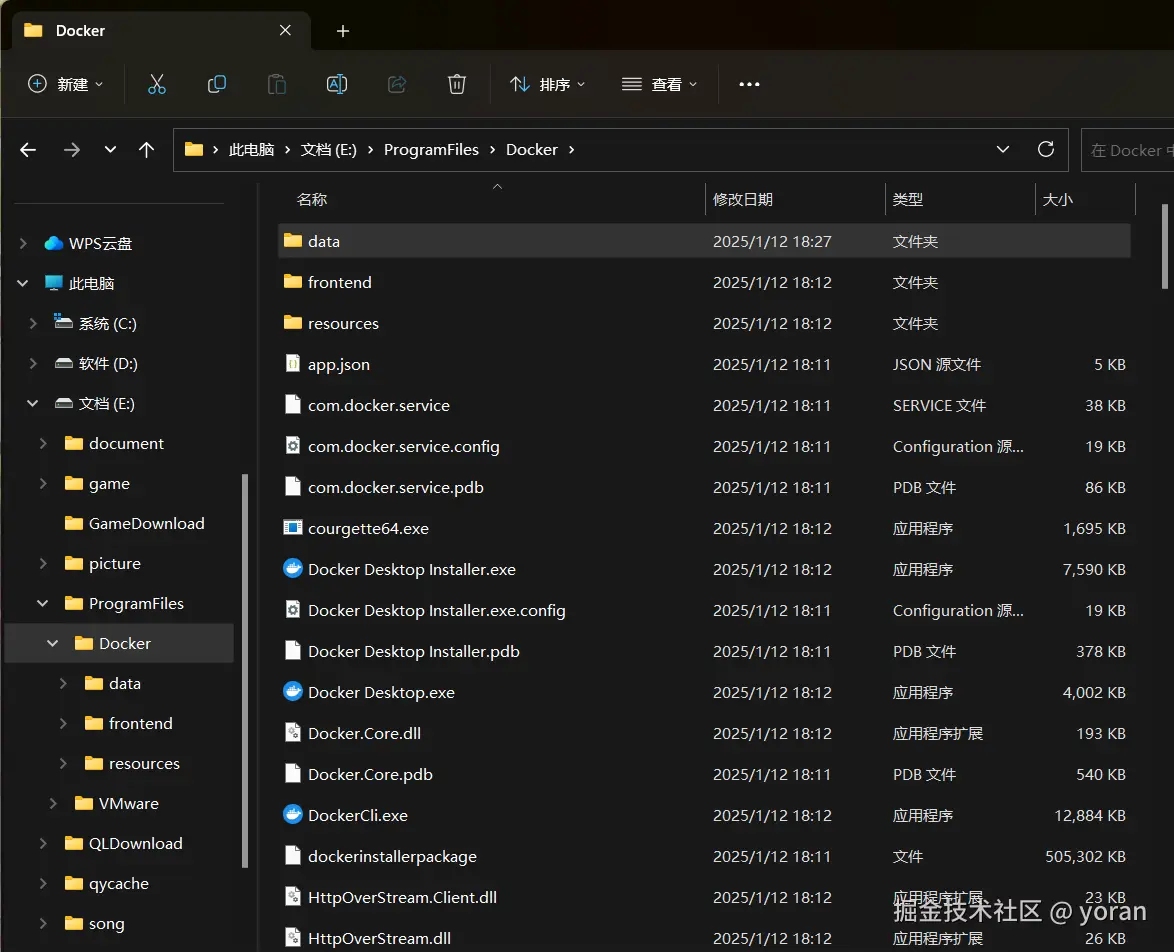This screenshot has width=1174, height=952.
Task: Click the HttpOverStream.Client.dll file icon
Action: coord(293,897)
